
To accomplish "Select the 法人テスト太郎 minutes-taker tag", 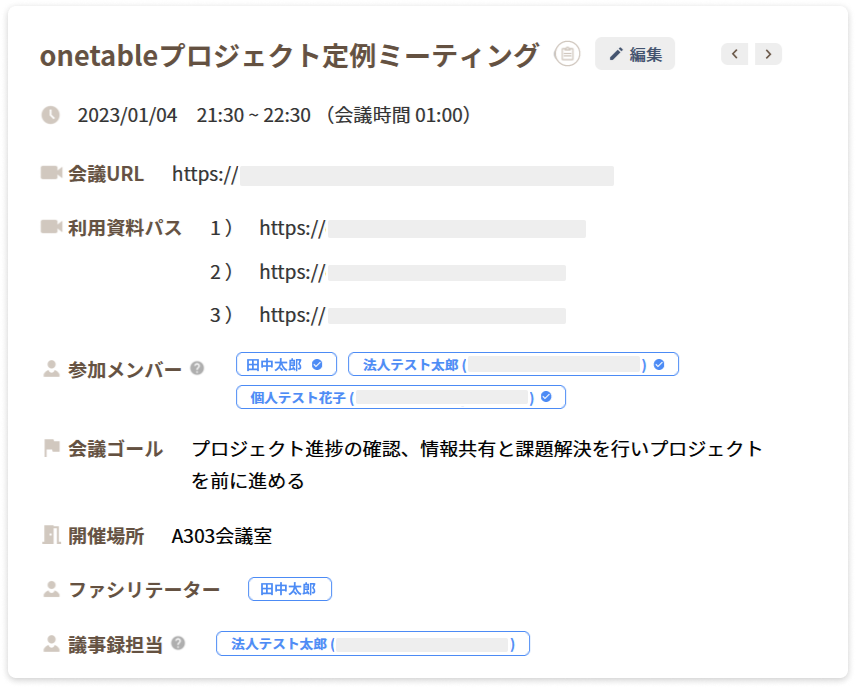I will pyautogui.click(x=372, y=644).
